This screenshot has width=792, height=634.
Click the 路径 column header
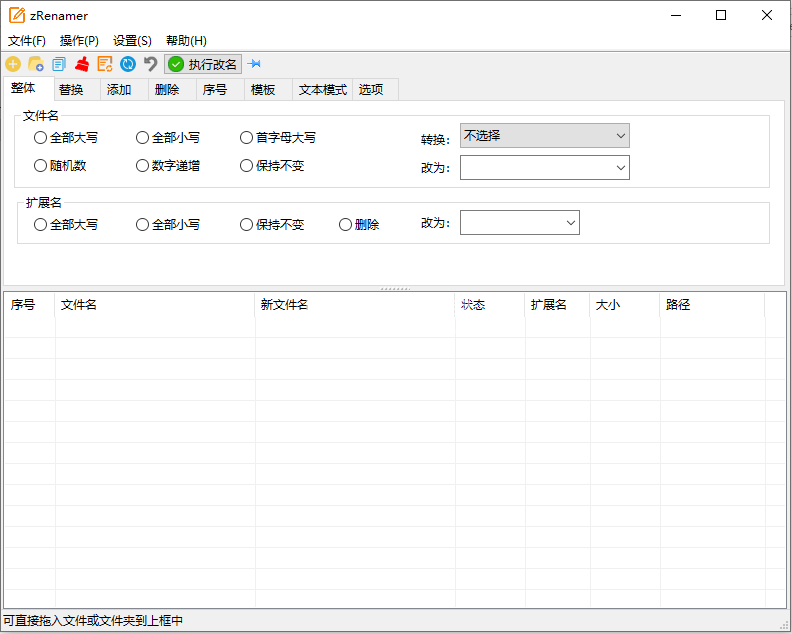tap(712, 305)
